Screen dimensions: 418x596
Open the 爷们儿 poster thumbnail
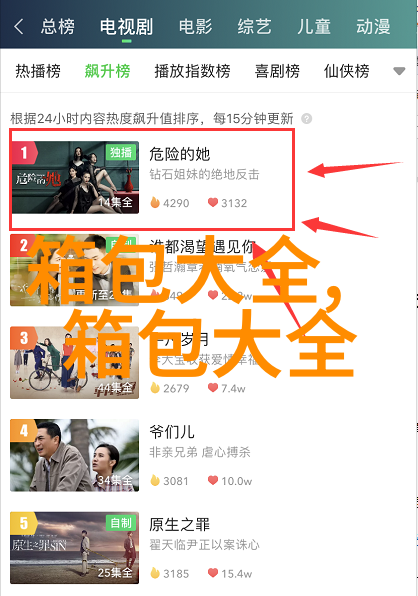[74, 455]
